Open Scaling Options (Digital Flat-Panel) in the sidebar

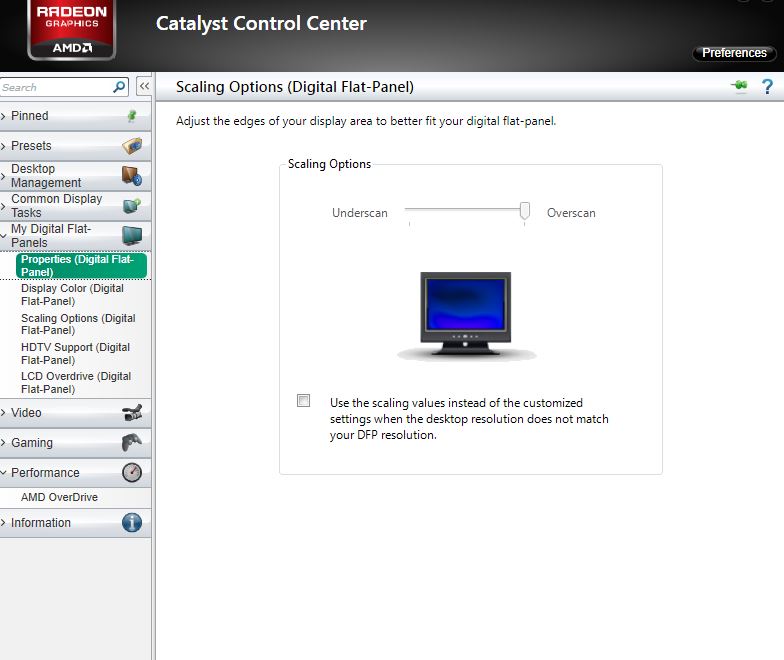pos(78,324)
